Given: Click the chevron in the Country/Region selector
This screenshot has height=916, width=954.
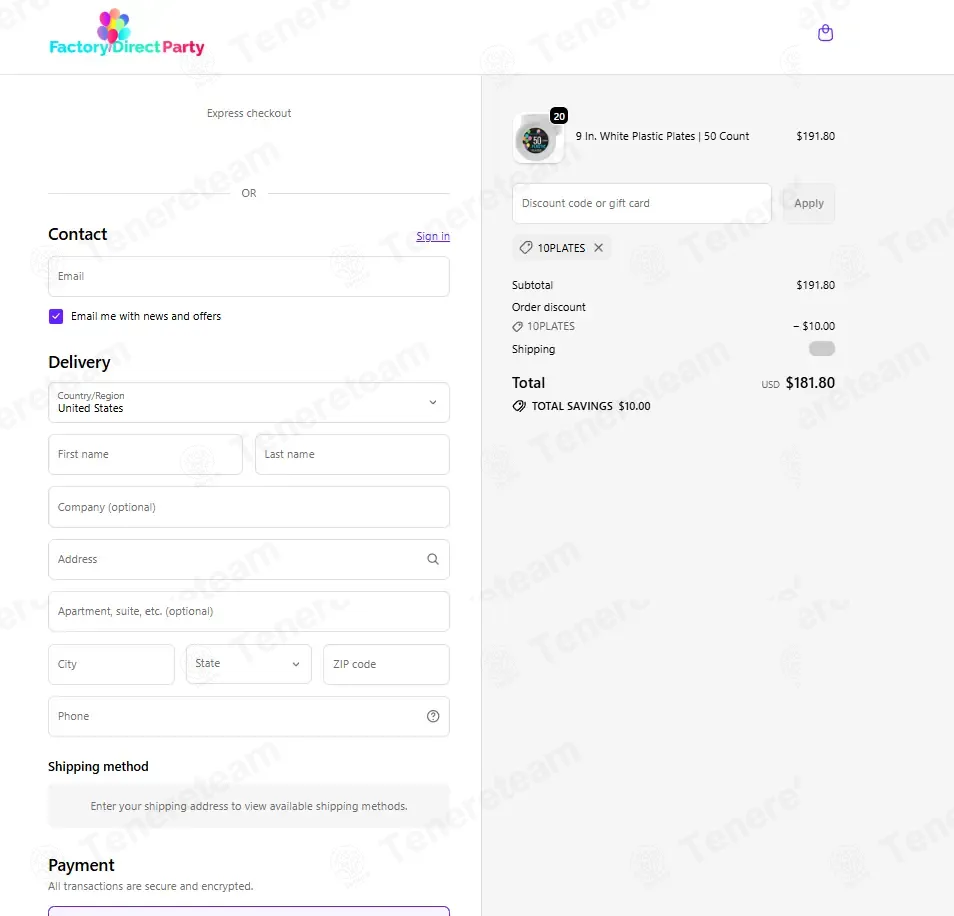Looking at the screenshot, I should [x=433, y=402].
